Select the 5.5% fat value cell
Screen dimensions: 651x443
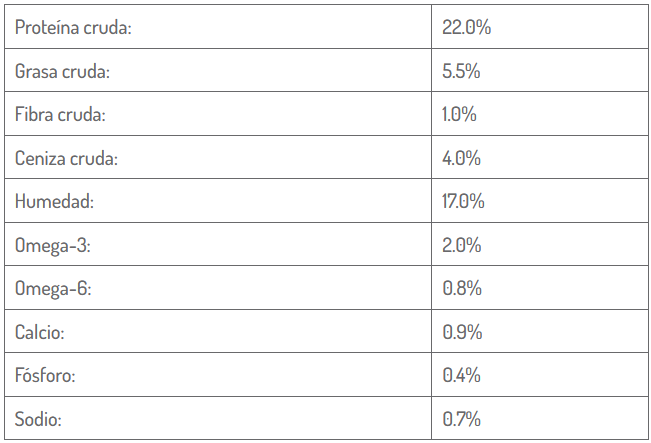pyautogui.click(x=461, y=72)
